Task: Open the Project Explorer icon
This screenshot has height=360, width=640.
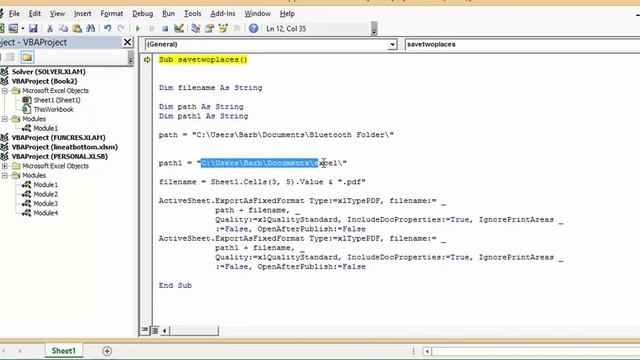Action: 196,28
